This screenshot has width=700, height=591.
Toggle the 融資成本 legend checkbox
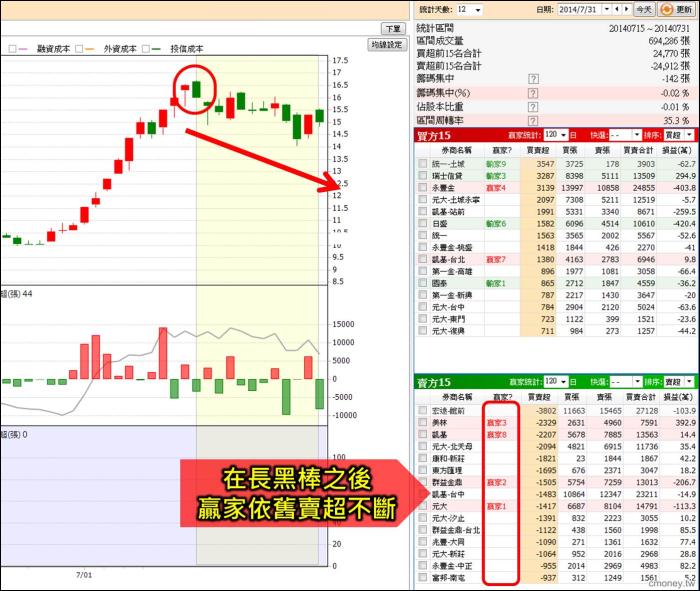click(12, 49)
